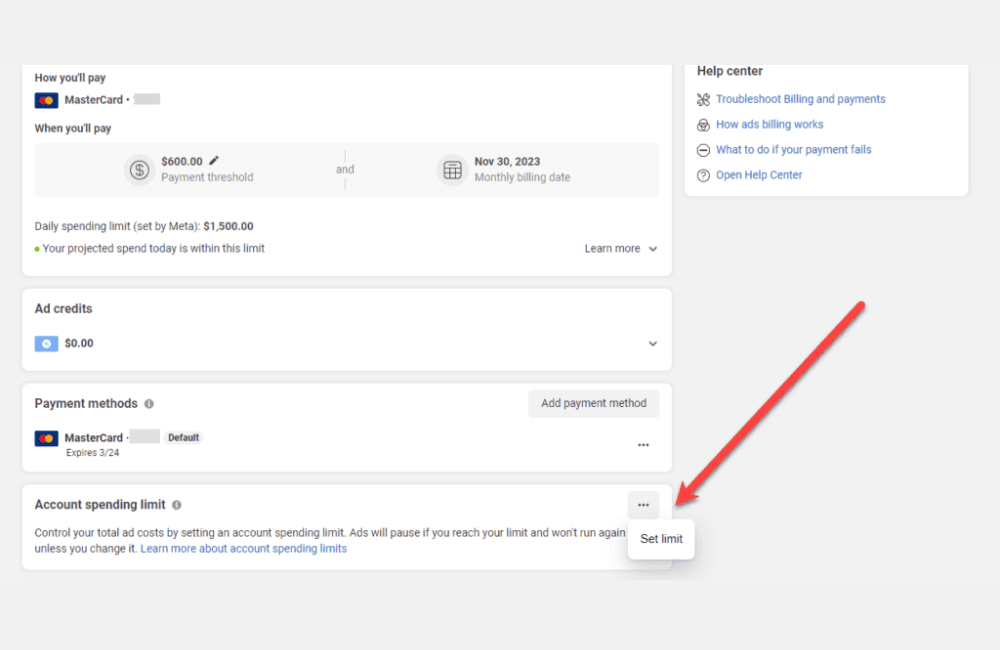Expand the Ad credits section chevron

(653, 343)
